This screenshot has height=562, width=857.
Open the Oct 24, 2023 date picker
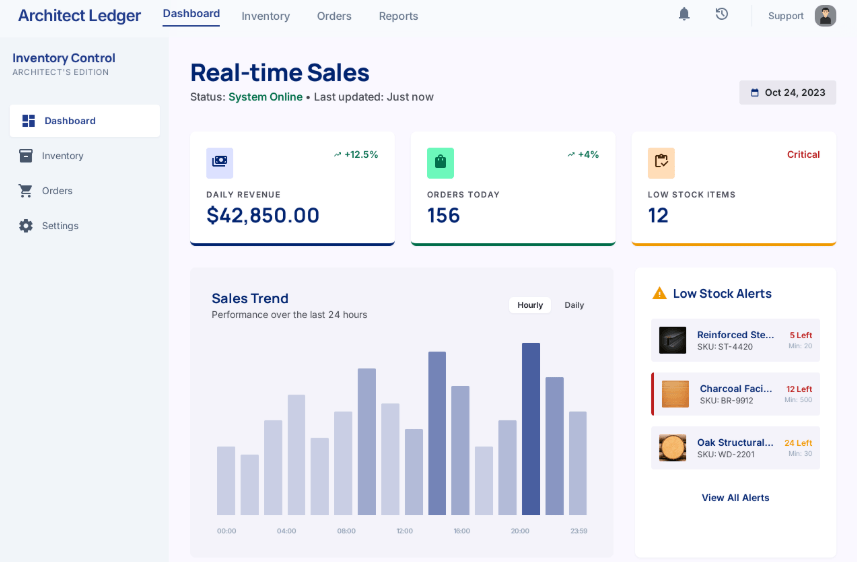(787, 92)
